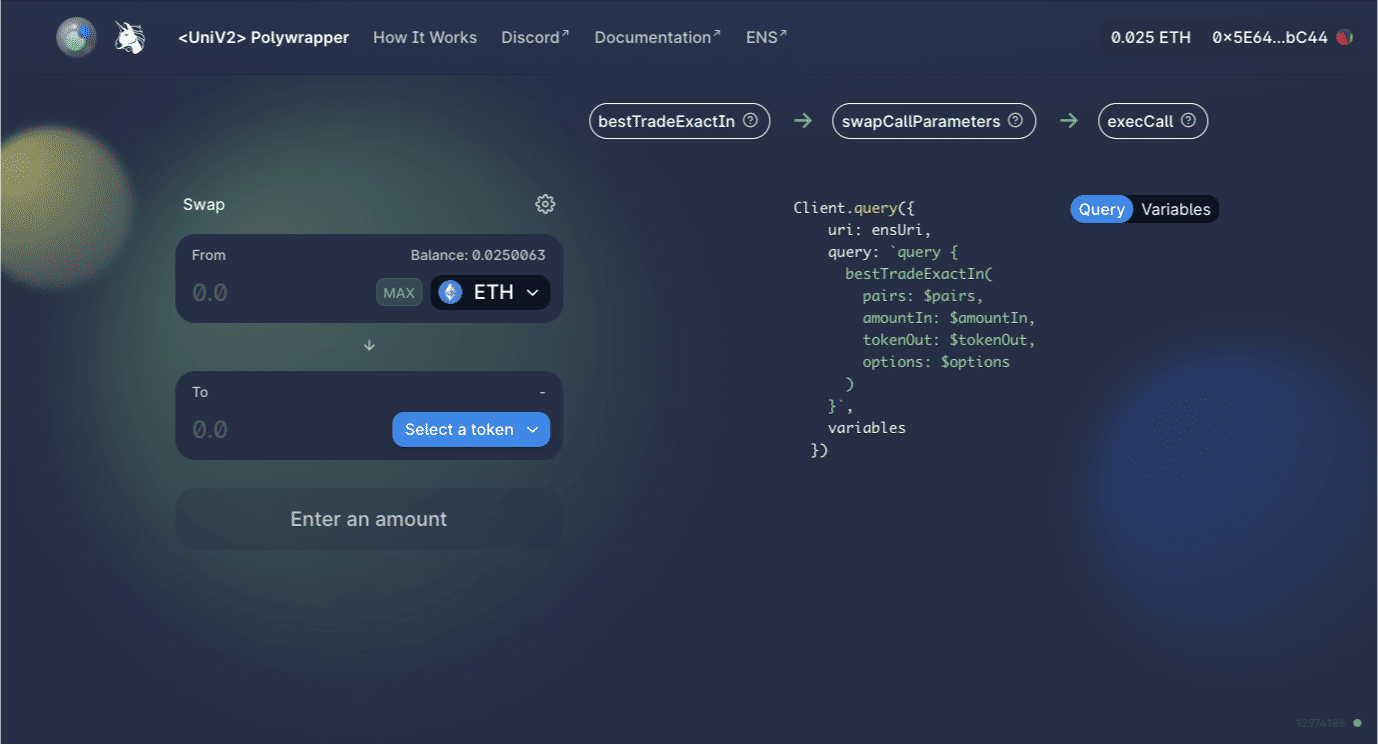This screenshot has height=745, width=1378.
Task: Open swap settings gear icon
Action: pos(545,204)
